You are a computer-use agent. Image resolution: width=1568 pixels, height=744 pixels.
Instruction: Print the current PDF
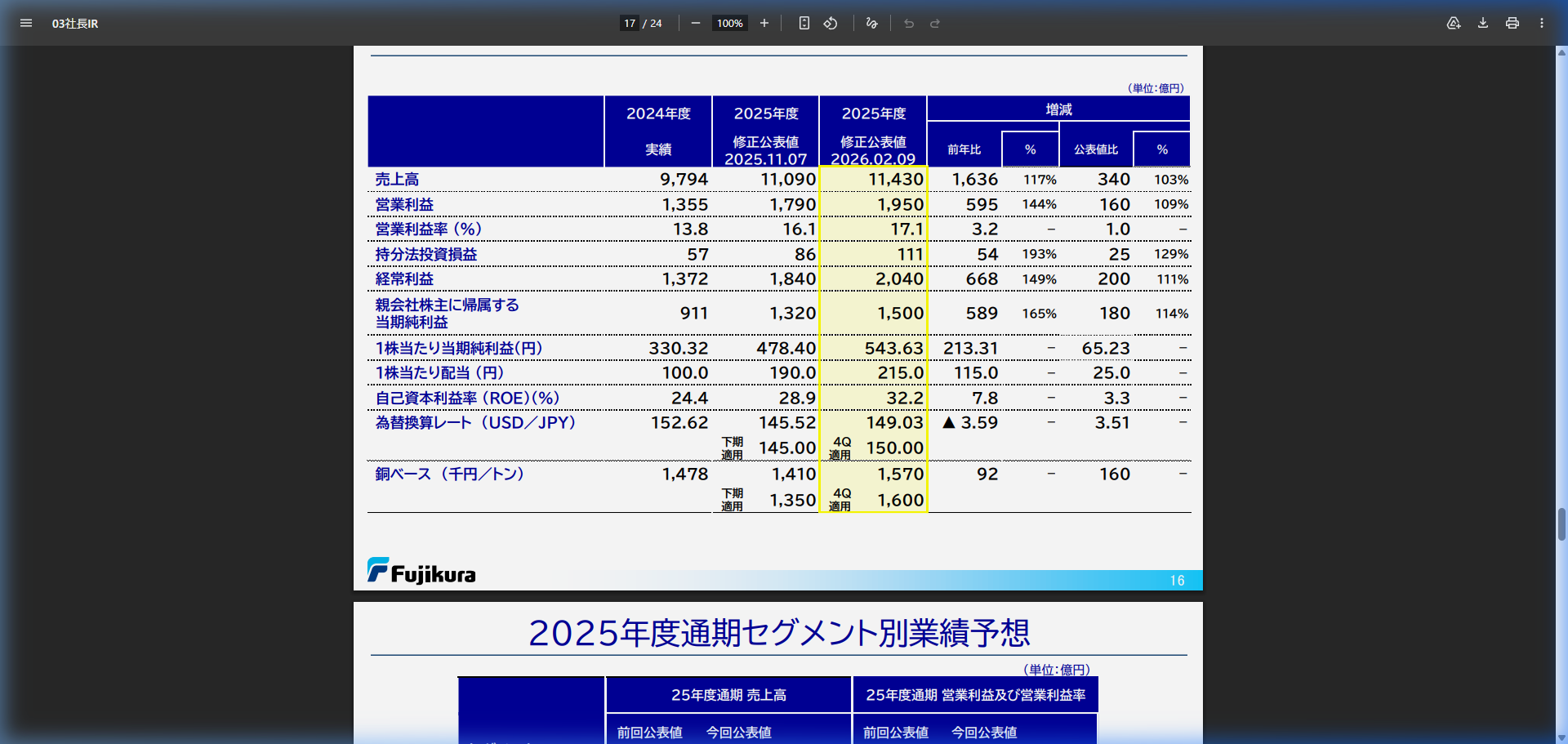(1512, 24)
